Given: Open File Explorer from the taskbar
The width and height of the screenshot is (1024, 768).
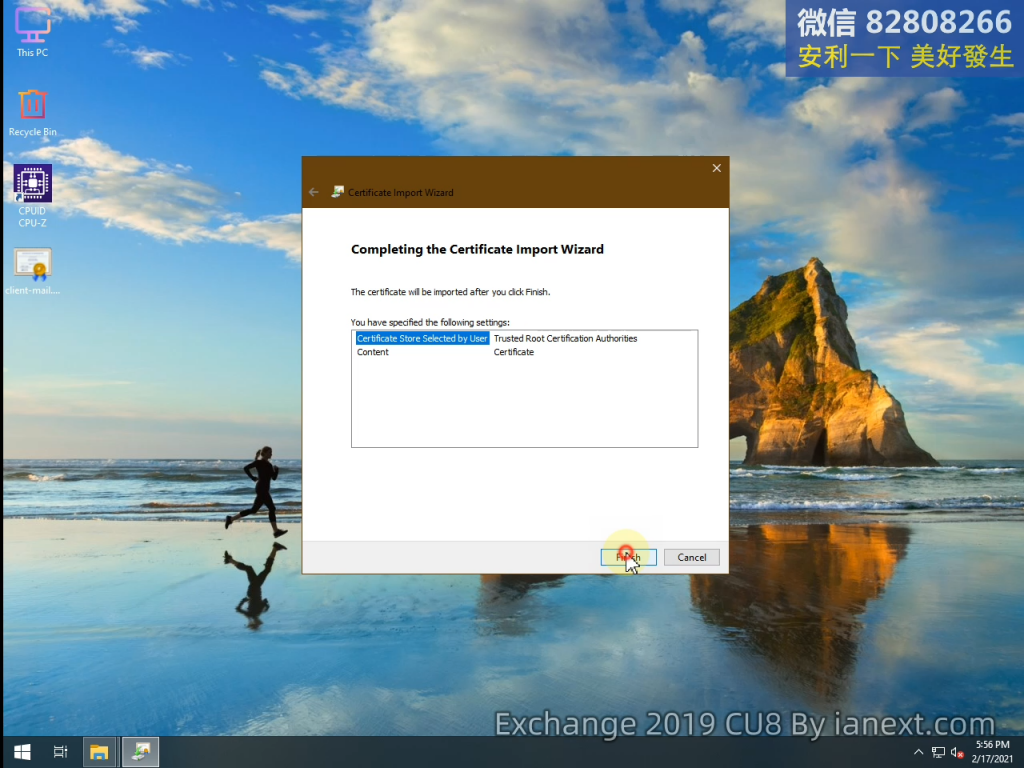Looking at the screenshot, I should click(x=99, y=751).
